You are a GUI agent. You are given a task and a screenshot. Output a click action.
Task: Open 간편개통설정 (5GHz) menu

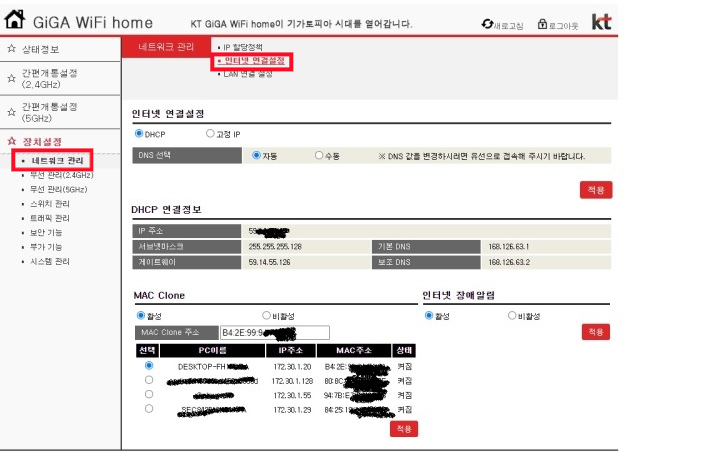coord(50,113)
